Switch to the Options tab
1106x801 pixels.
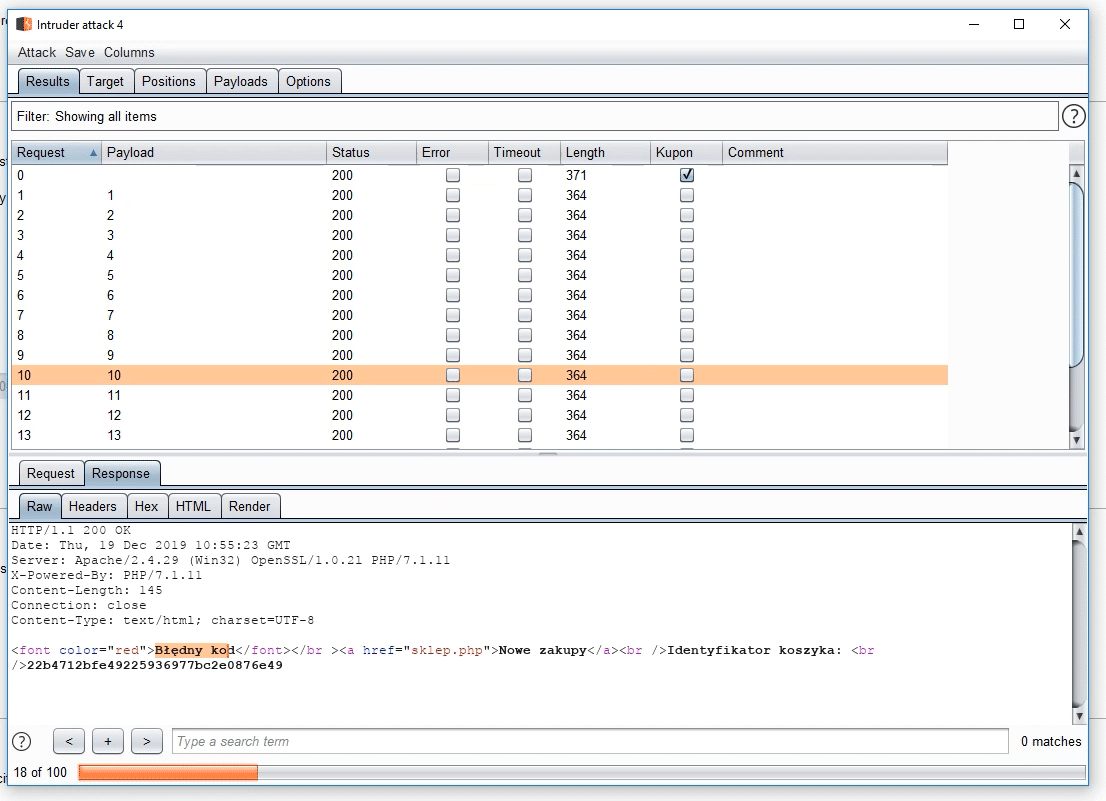pos(308,81)
